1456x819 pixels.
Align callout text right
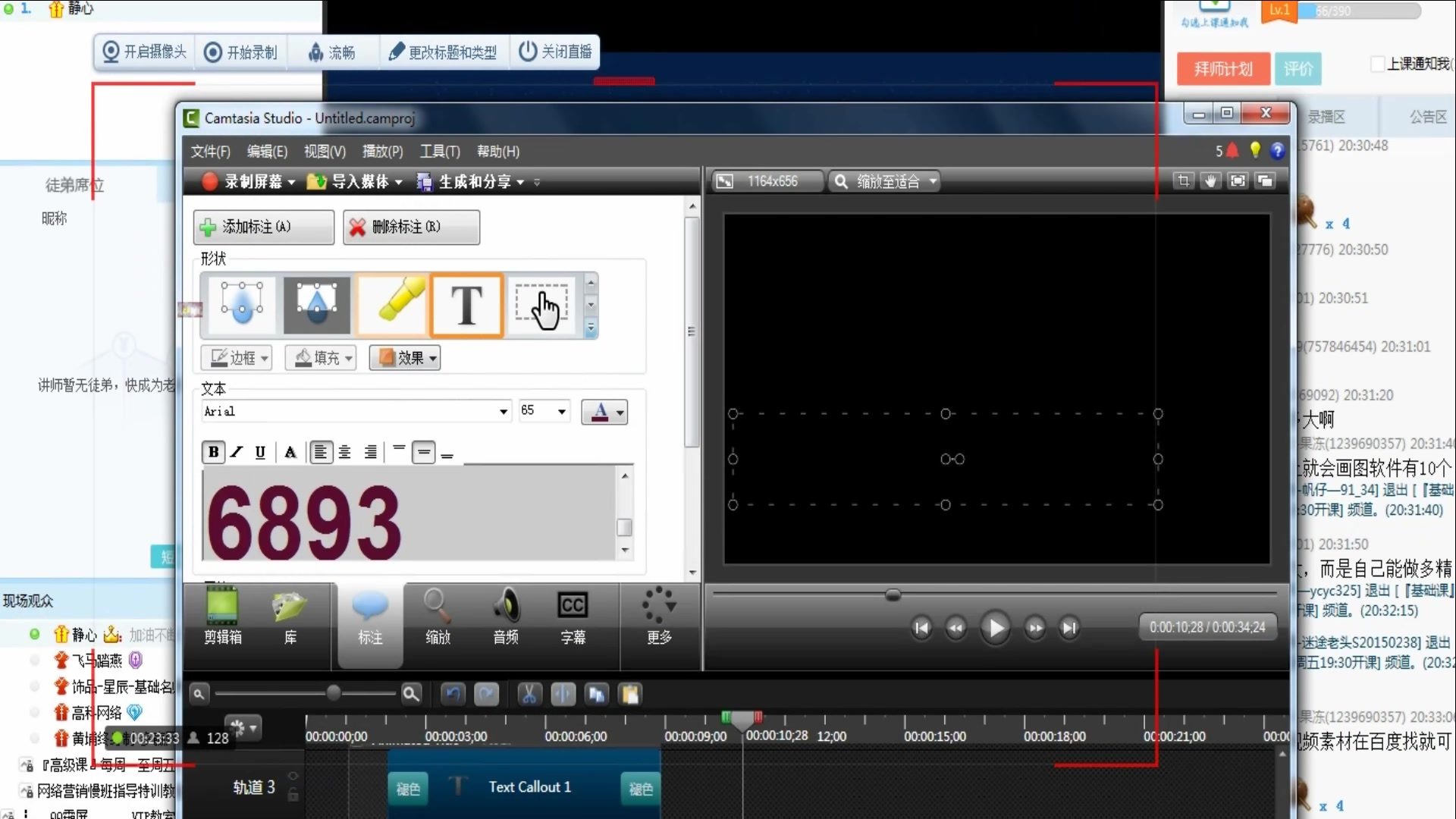coord(370,452)
